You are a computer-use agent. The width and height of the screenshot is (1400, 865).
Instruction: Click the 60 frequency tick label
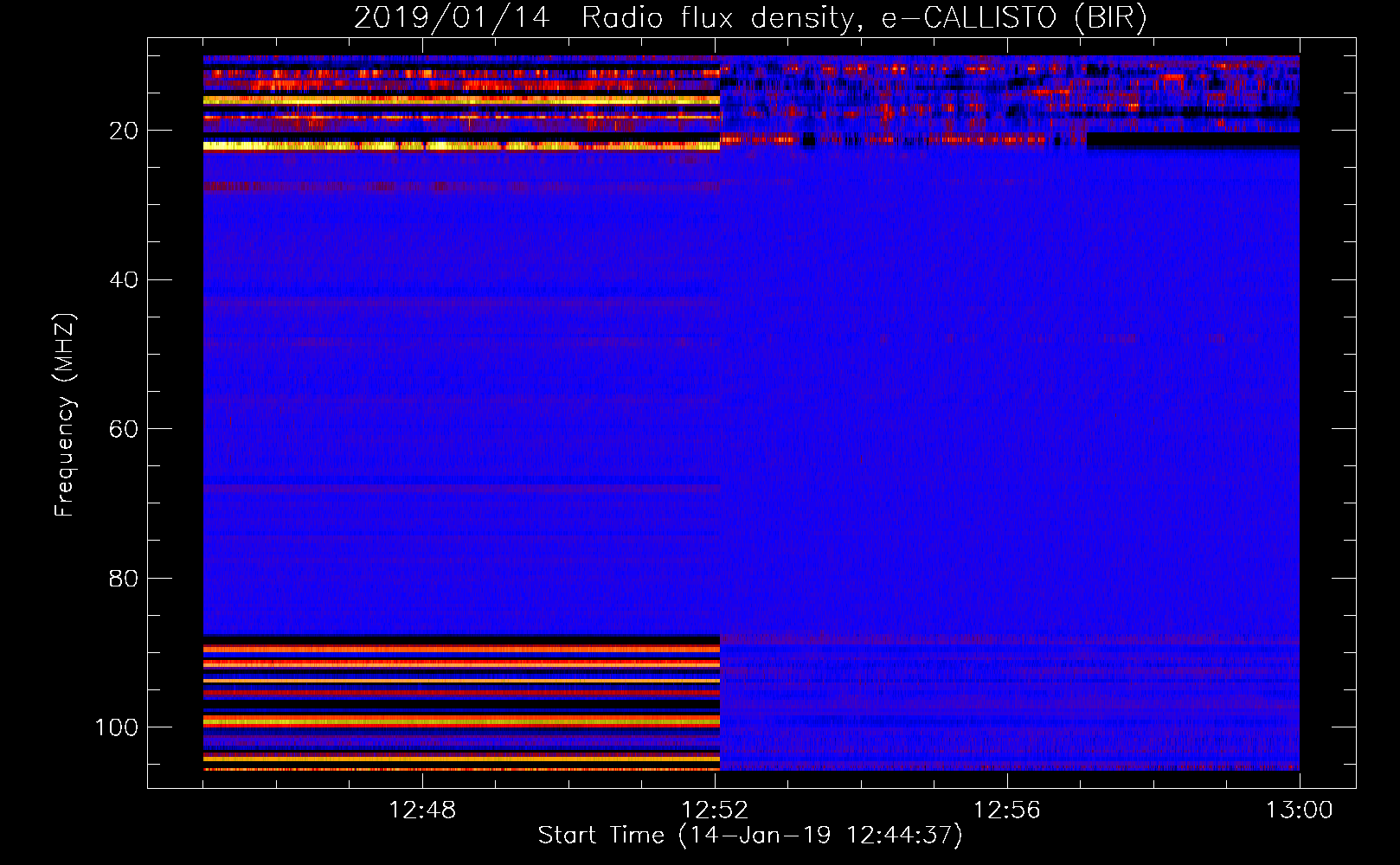click(124, 429)
